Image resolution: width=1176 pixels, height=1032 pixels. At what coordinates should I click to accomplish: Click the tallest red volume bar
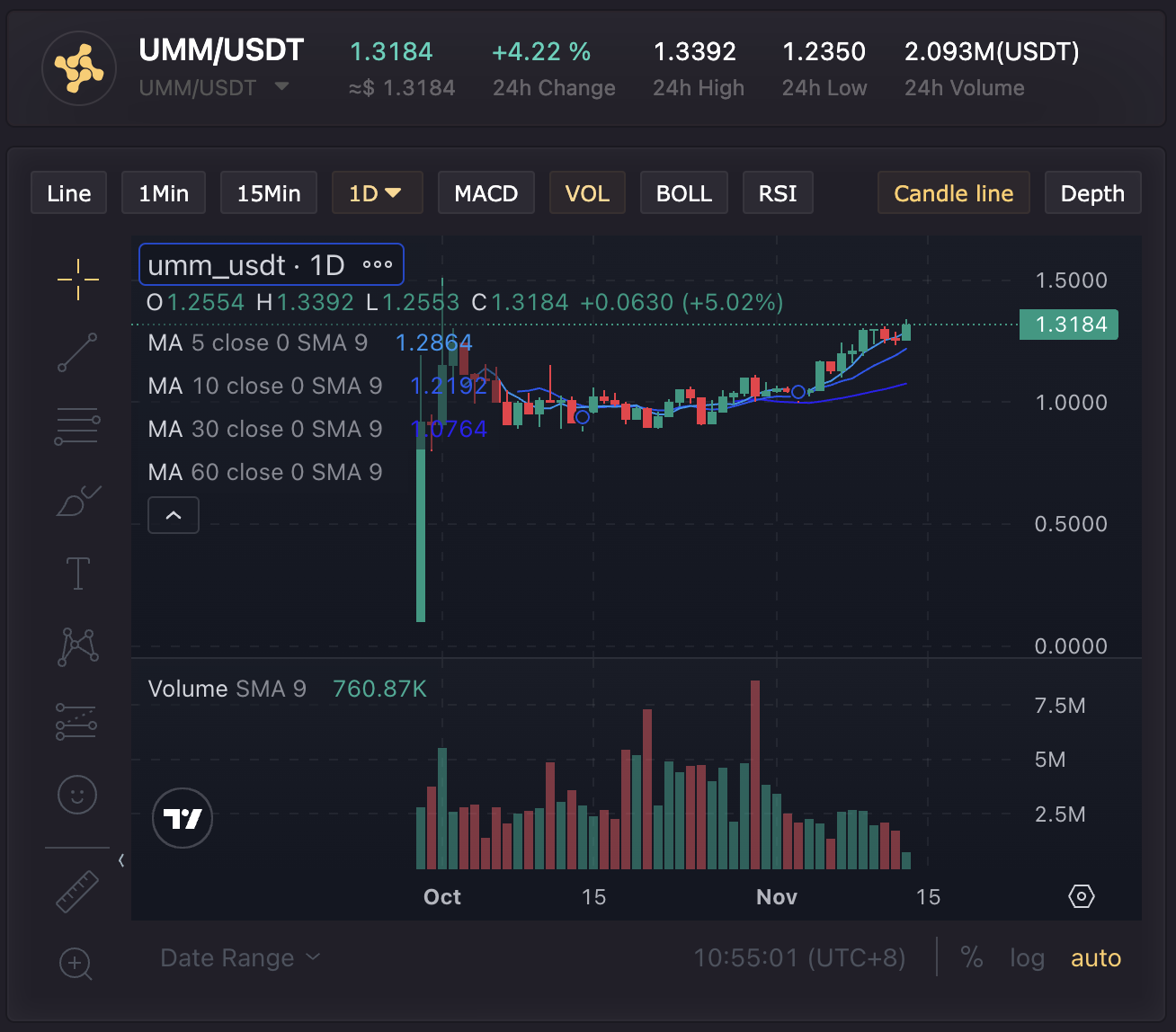755,774
